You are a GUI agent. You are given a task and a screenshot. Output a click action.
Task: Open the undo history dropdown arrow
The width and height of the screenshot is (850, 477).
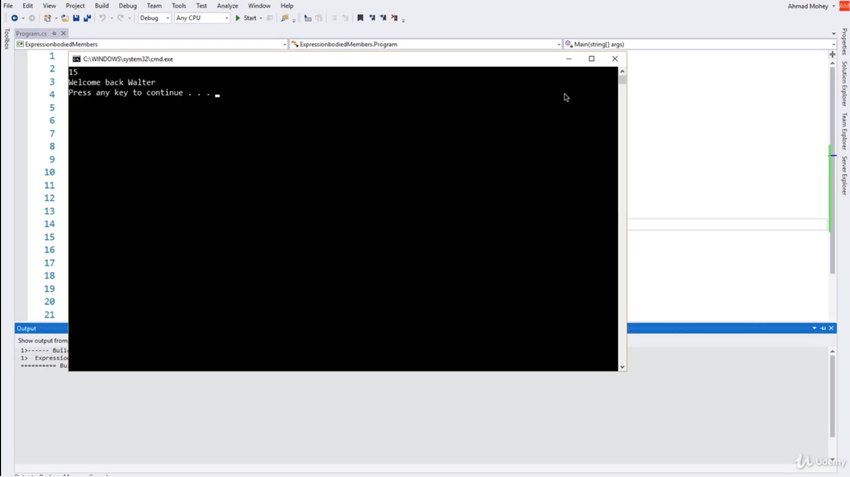111,18
